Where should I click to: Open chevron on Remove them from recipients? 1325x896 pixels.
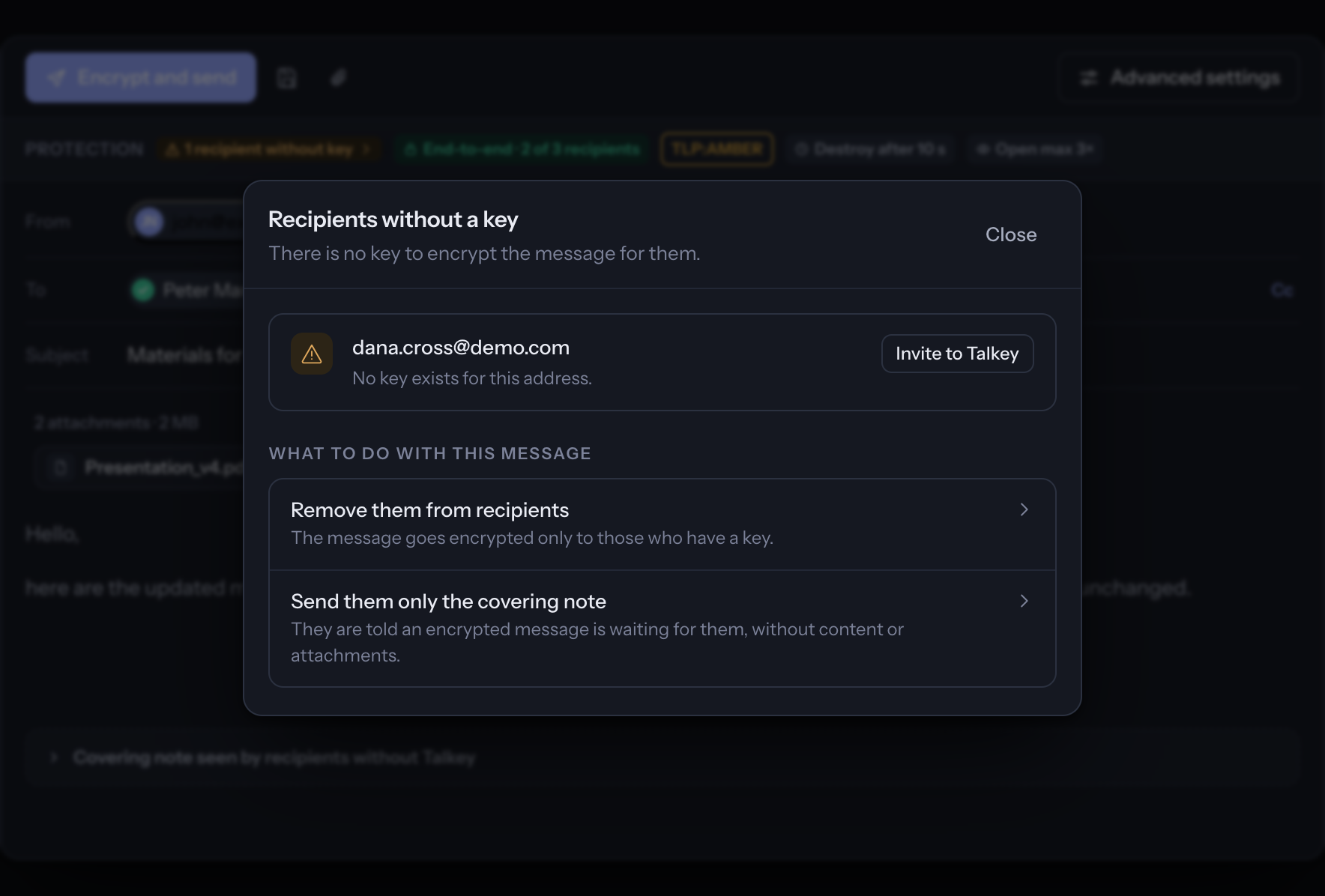coord(1024,509)
